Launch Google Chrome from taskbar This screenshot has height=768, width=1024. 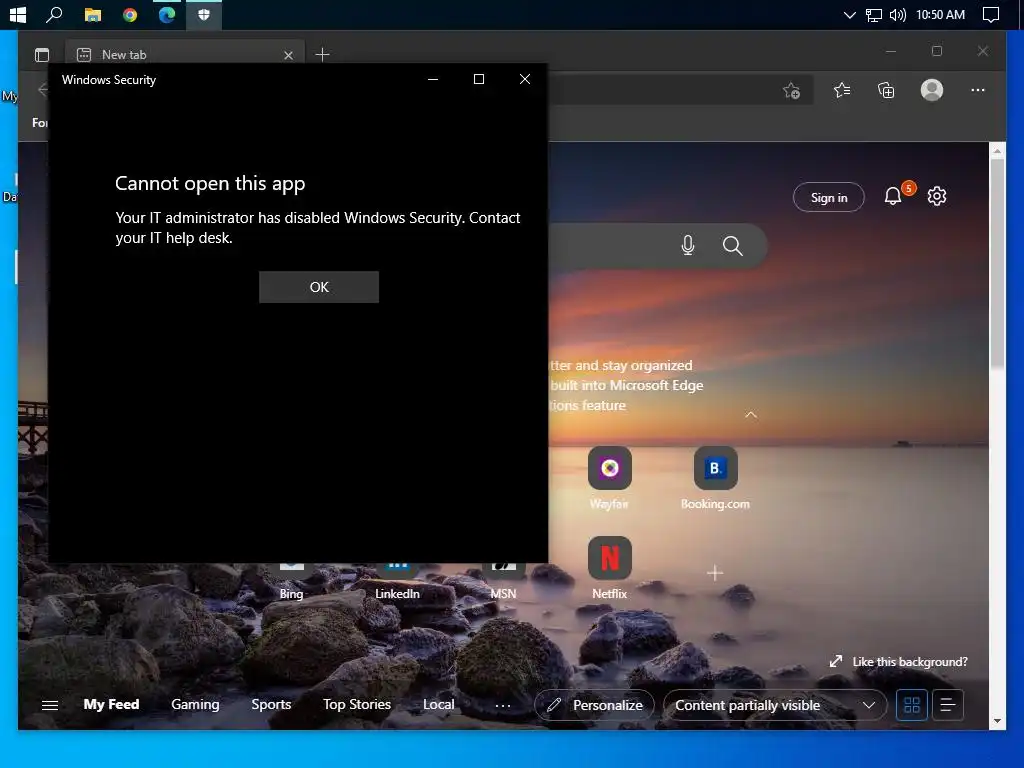(x=130, y=14)
